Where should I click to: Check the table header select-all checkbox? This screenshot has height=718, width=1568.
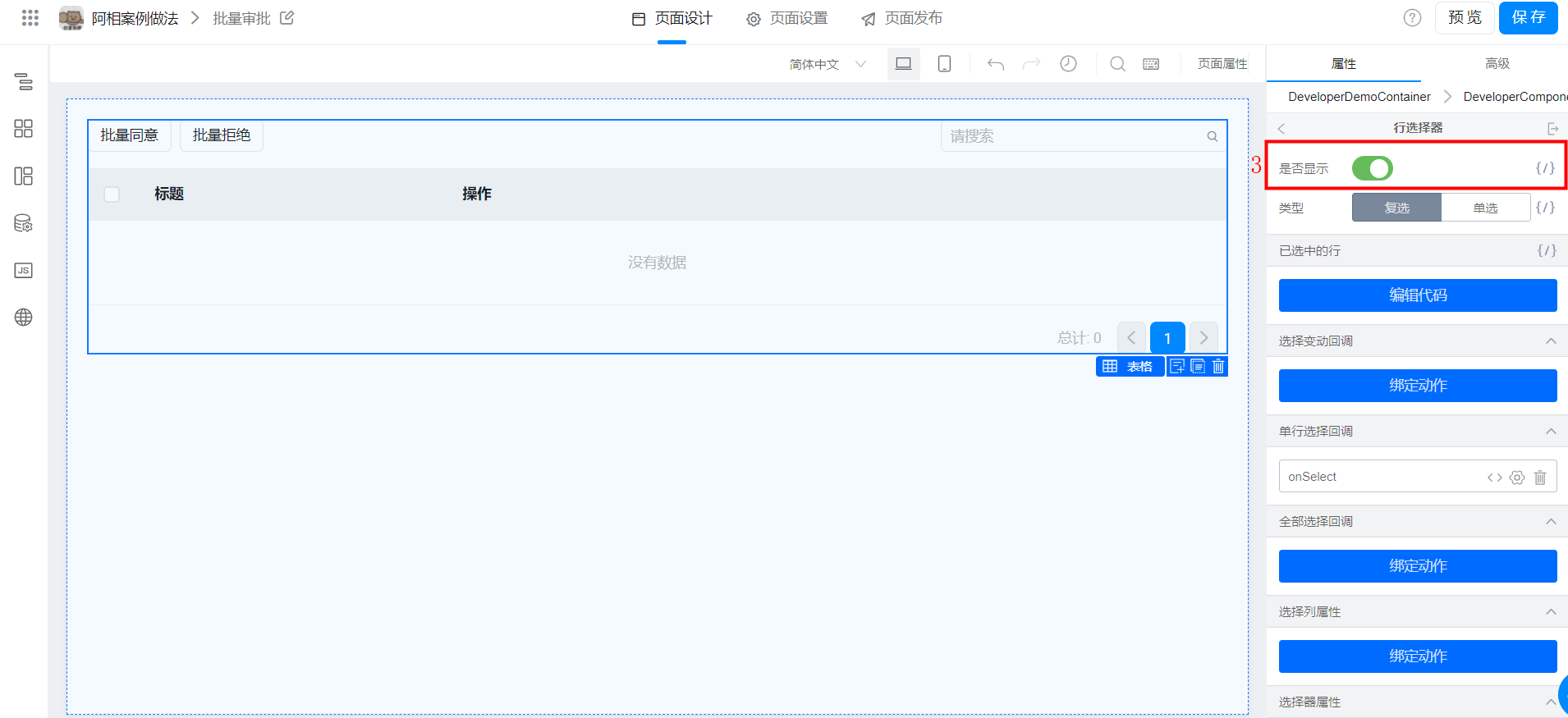pos(112,194)
